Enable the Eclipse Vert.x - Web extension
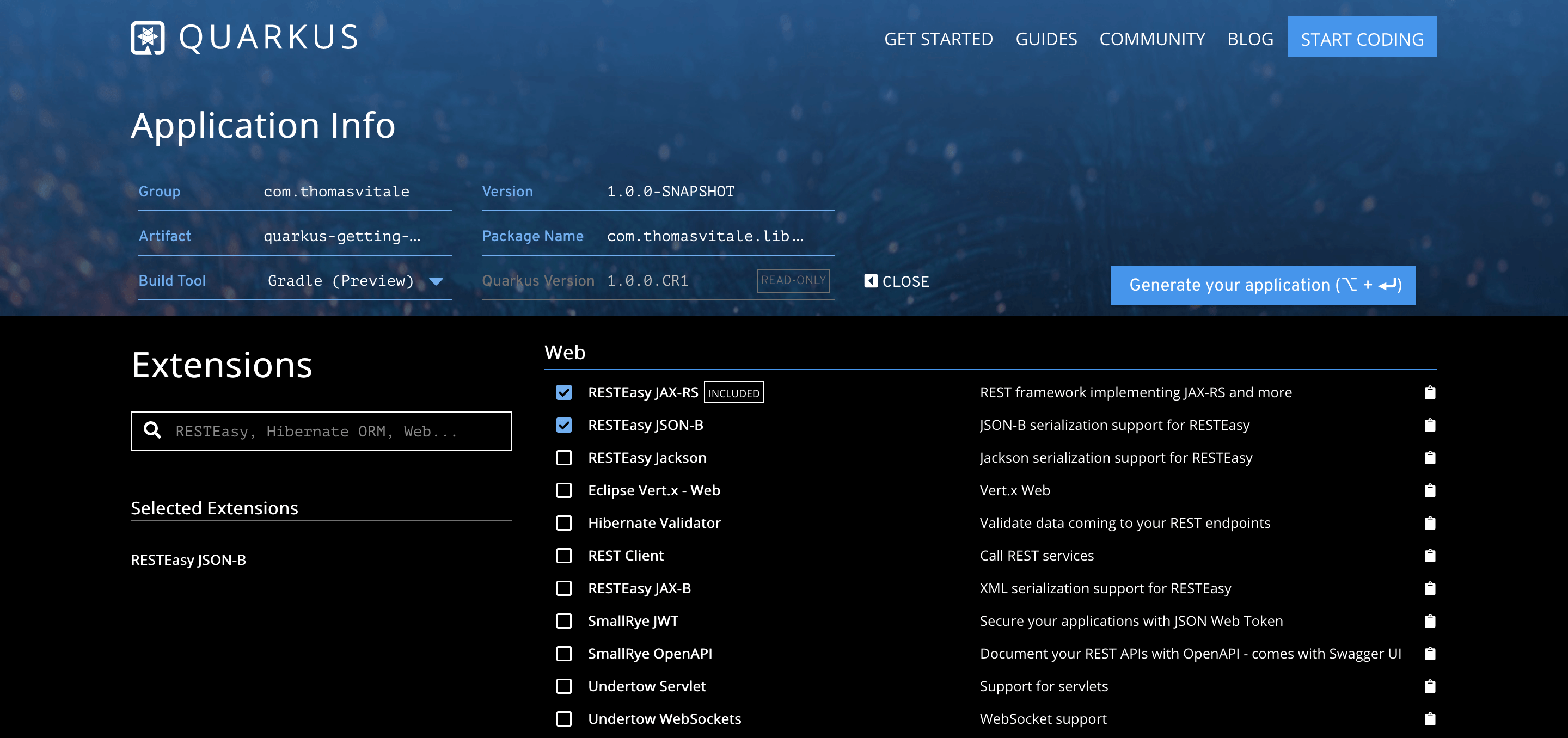This screenshot has width=1568, height=738. (563, 490)
